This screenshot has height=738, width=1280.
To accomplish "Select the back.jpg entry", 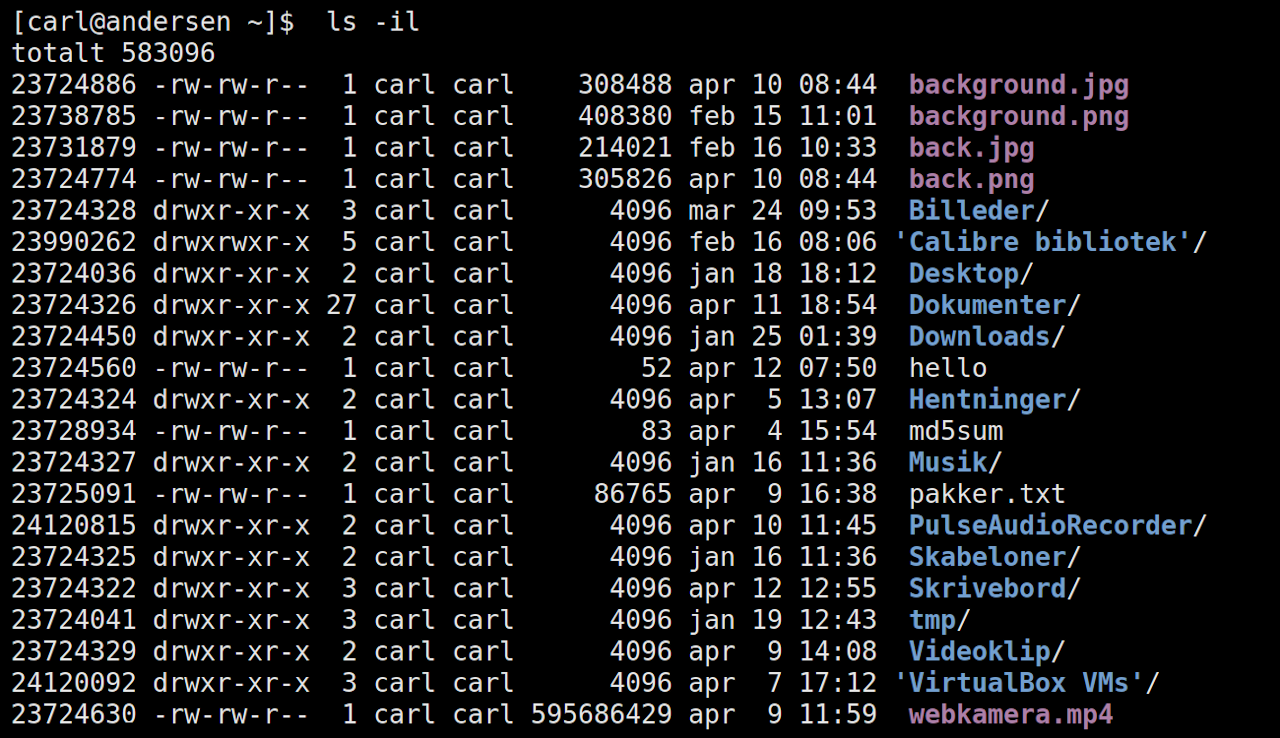I will [x=971, y=148].
